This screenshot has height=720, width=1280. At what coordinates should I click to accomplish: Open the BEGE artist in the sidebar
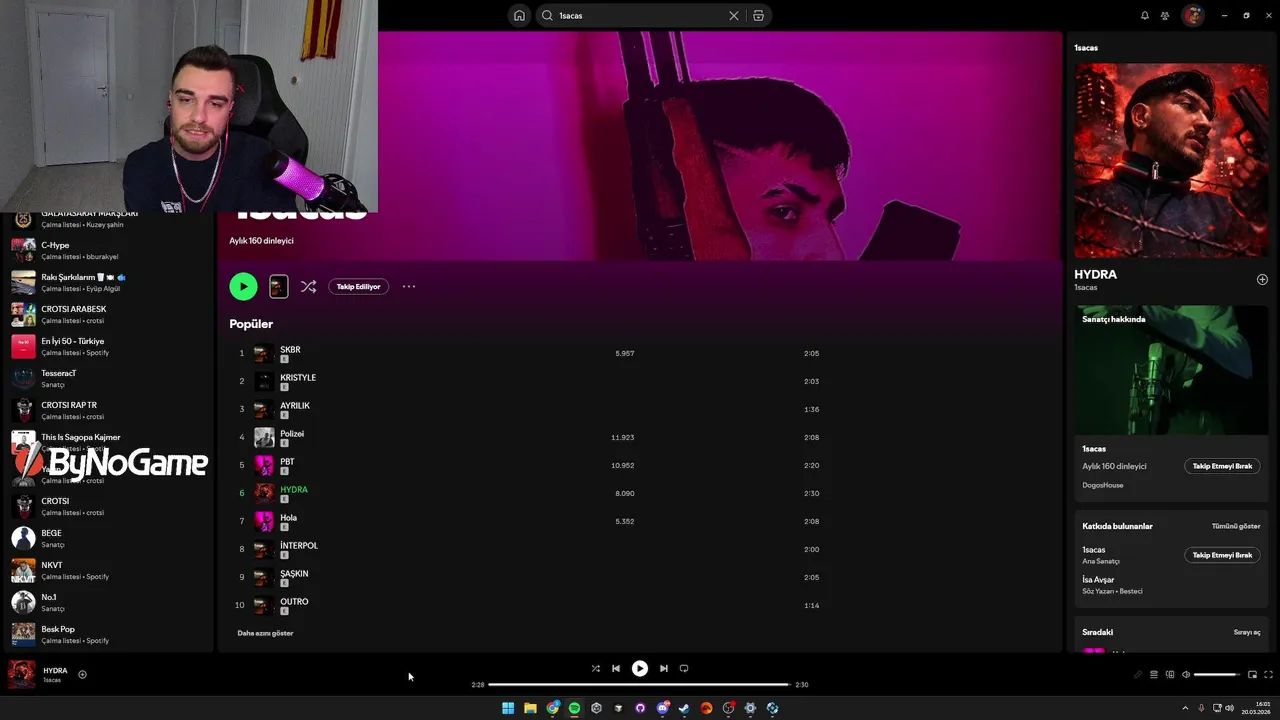coord(108,538)
